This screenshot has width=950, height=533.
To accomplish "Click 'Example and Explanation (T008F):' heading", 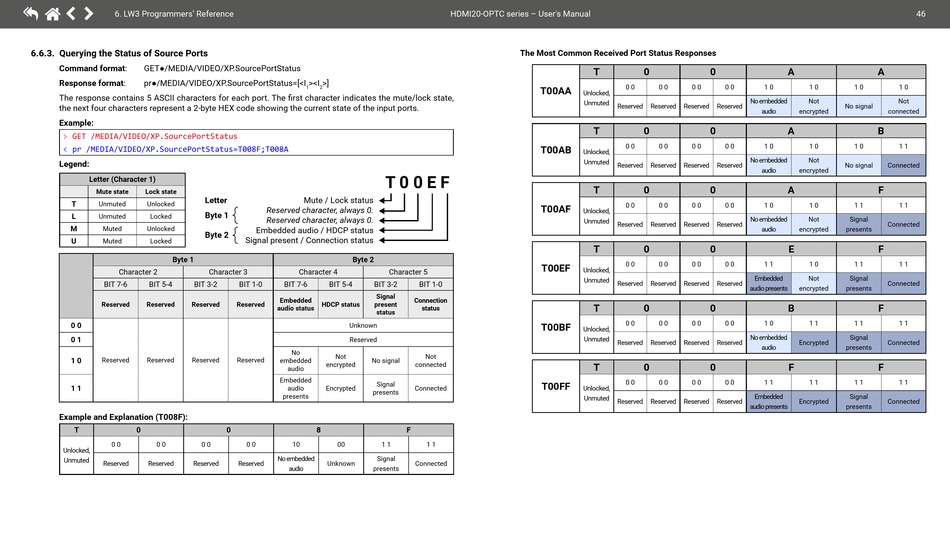I will click(123, 417).
